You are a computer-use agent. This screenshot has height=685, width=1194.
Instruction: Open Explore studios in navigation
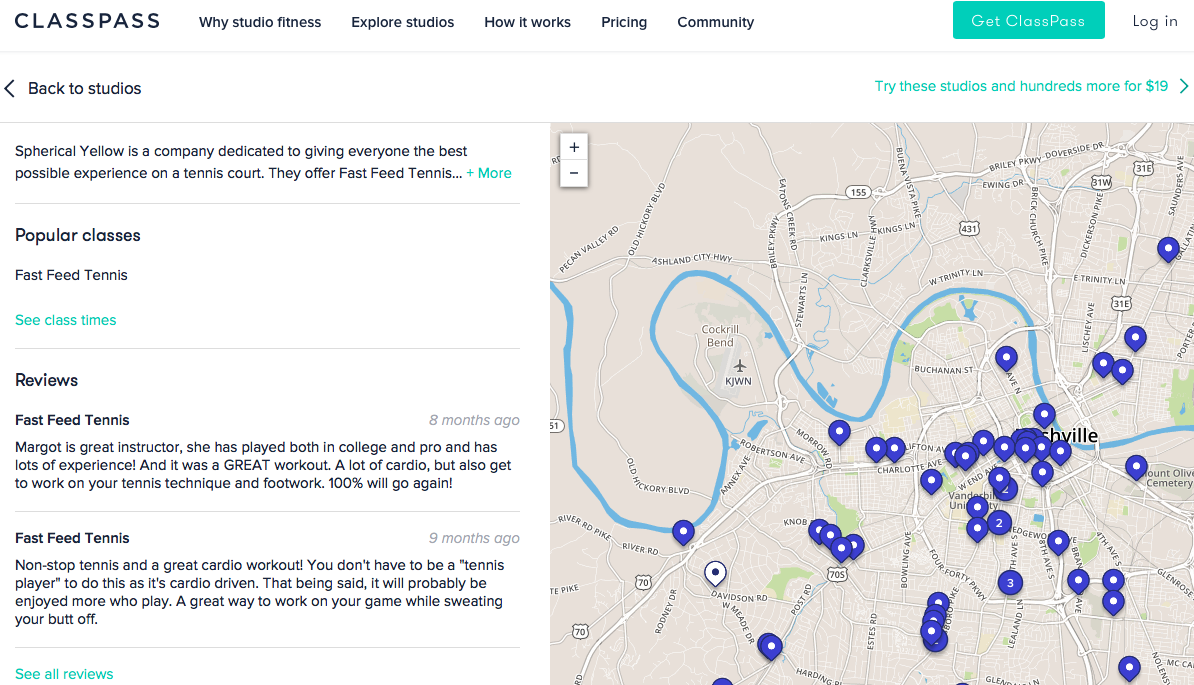click(402, 22)
